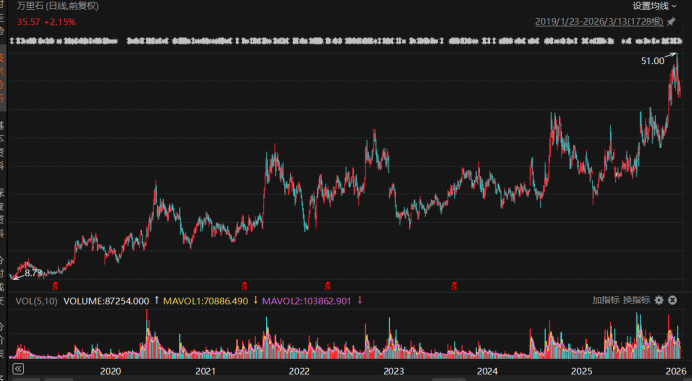Click the 2026 label on time axis

(x=676, y=371)
